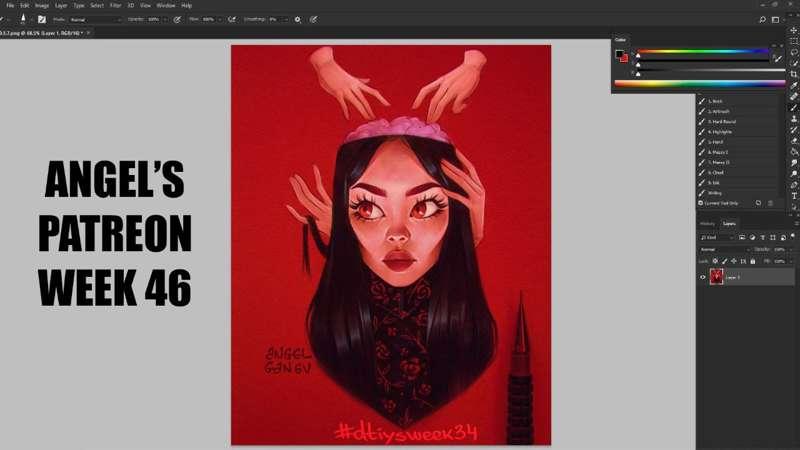Select the Paint Bucket tool
This screenshot has height=450, width=800.
(793, 152)
